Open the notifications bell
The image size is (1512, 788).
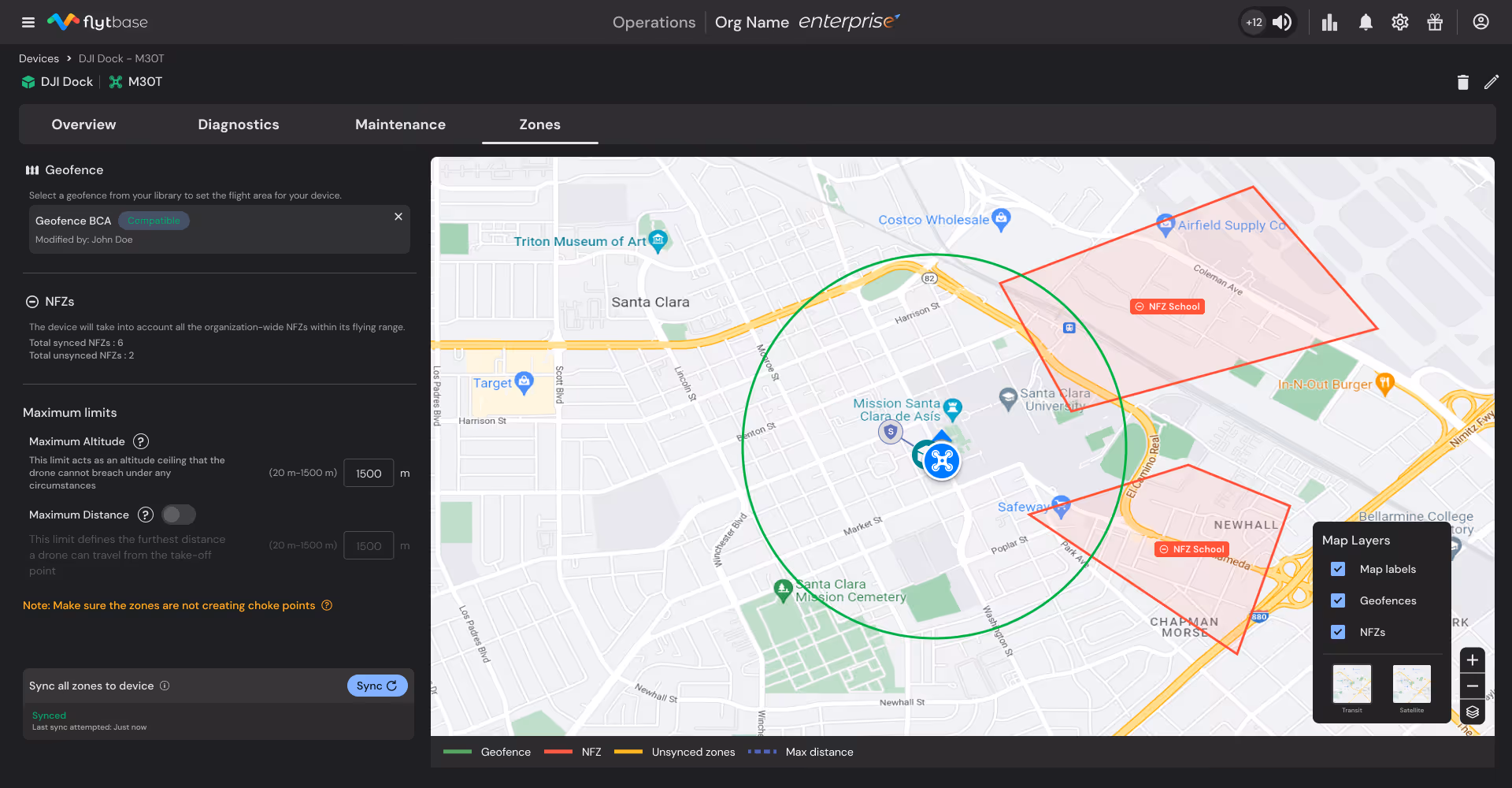(1366, 22)
